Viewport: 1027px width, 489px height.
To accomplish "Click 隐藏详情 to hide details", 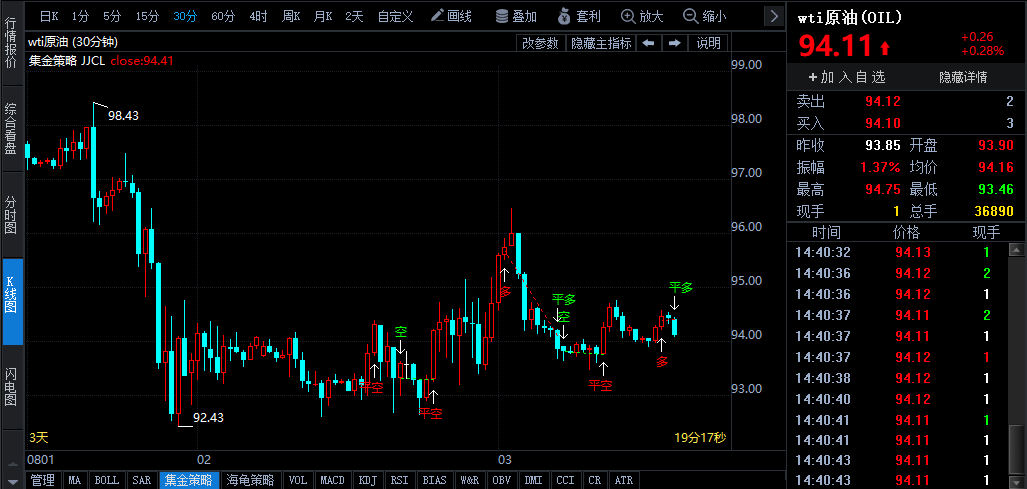I will click(963, 78).
